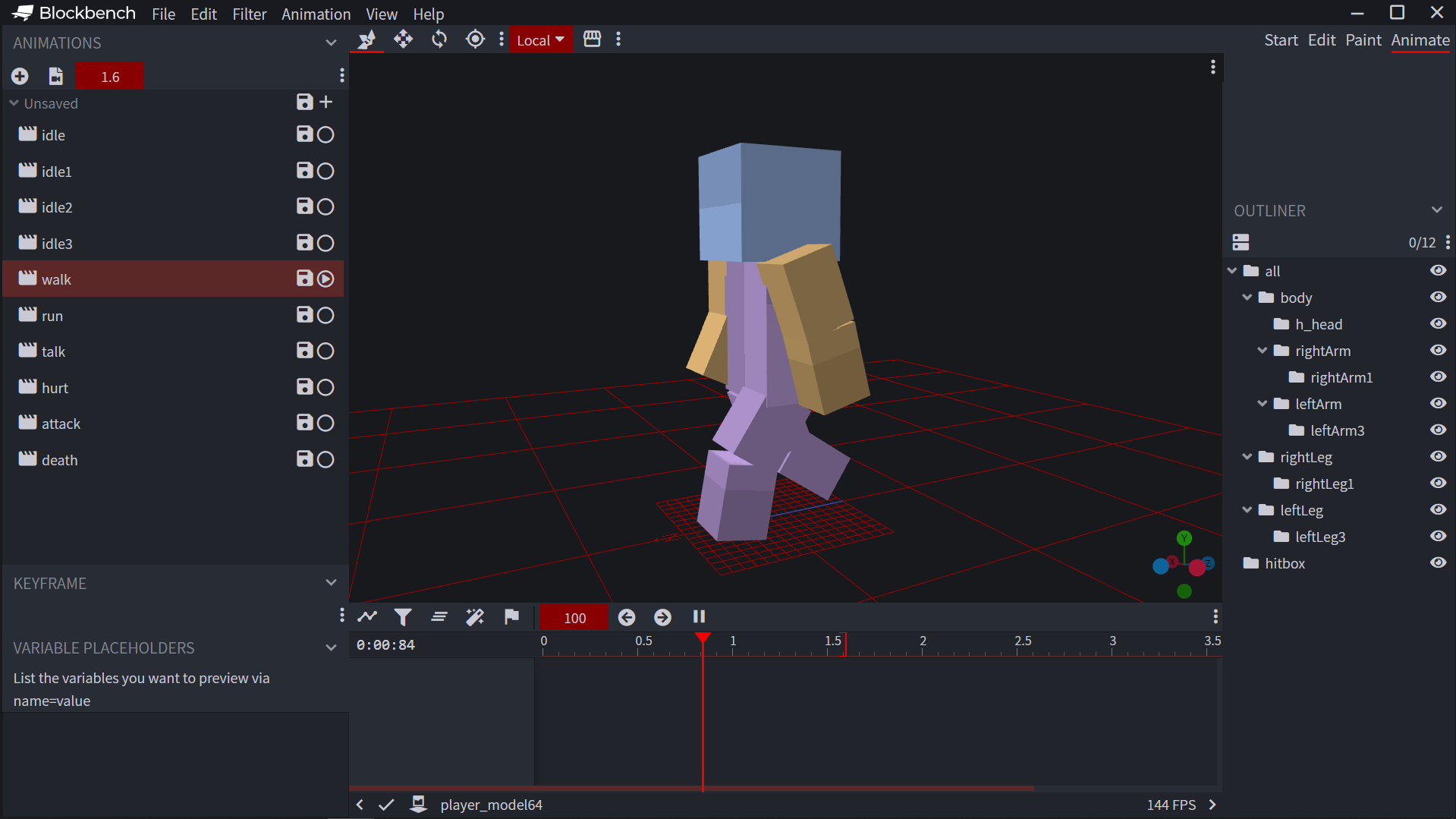Click the 100 playback speed field

574,617
